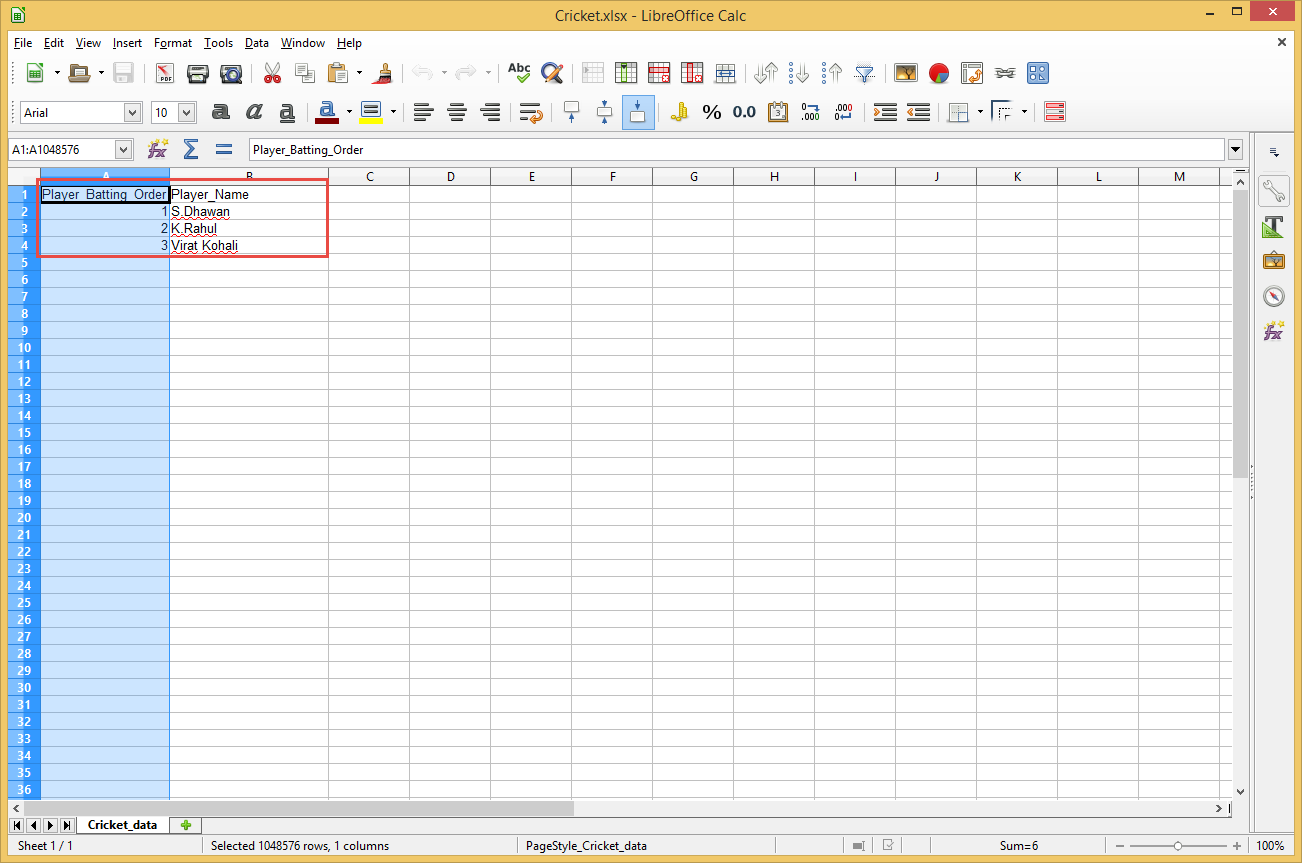
Task: Toggle the AutoFilter funnel
Action: click(865, 73)
